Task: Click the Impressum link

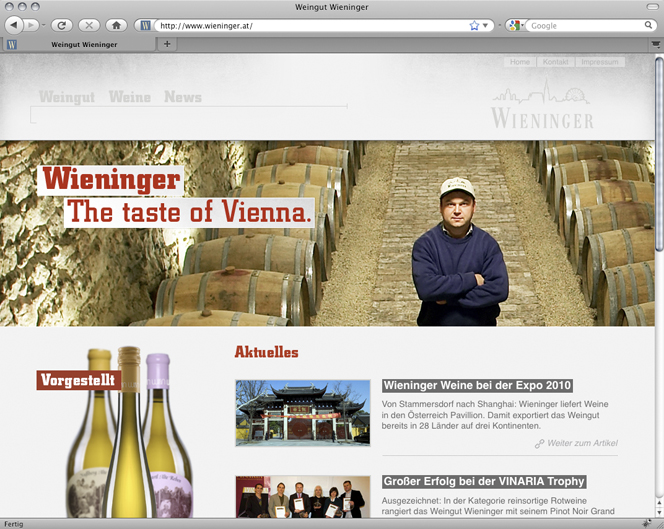Action: [599, 62]
